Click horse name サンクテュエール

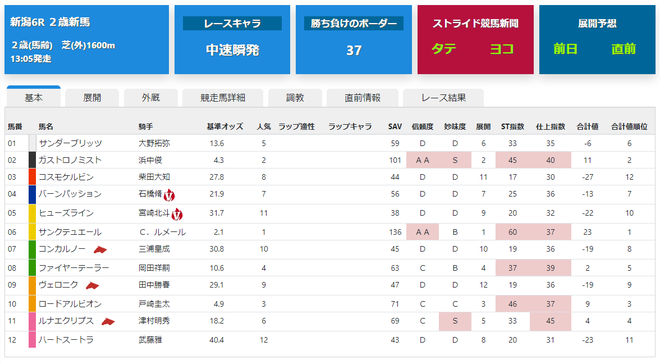70,232
